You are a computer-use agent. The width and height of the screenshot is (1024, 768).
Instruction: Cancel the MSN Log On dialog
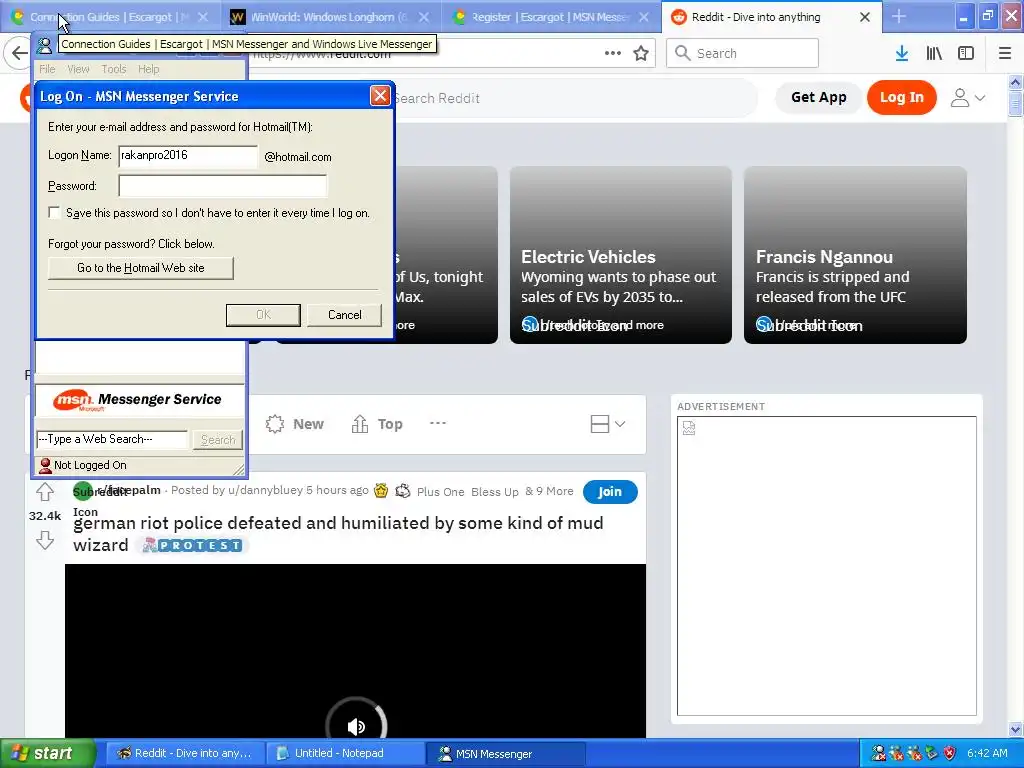tap(344, 315)
